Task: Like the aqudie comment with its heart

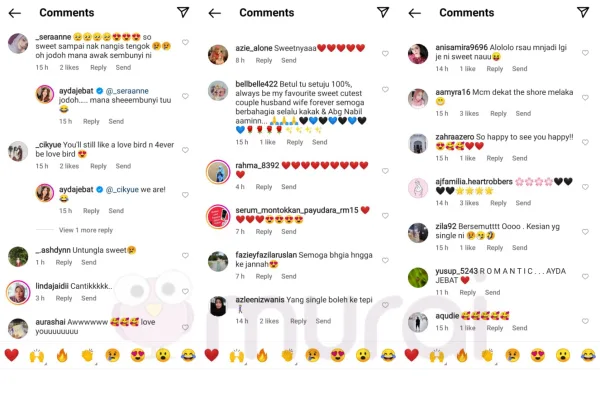Action: [585, 321]
